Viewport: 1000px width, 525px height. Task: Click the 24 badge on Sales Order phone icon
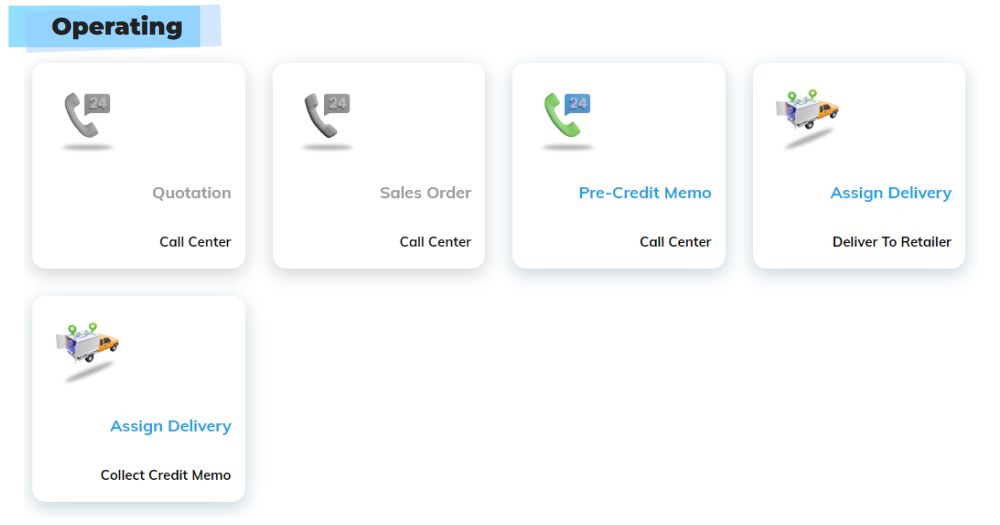pos(337,103)
